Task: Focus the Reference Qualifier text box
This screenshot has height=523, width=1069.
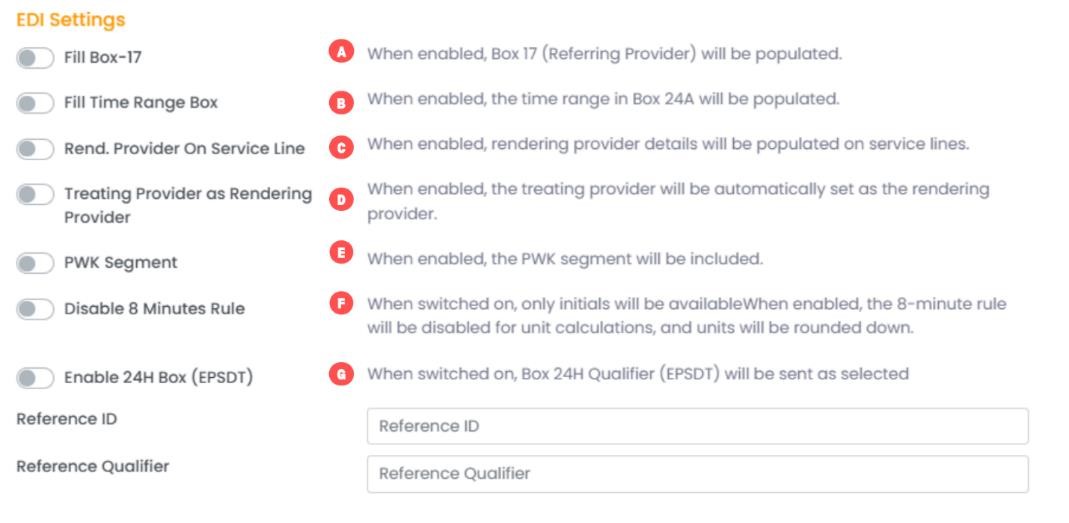Action: tap(697, 474)
